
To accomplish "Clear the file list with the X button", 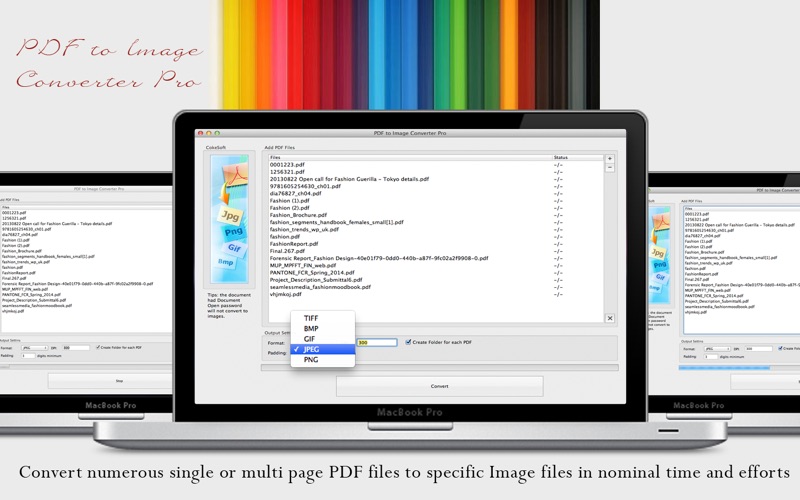I will tap(610, 318).
